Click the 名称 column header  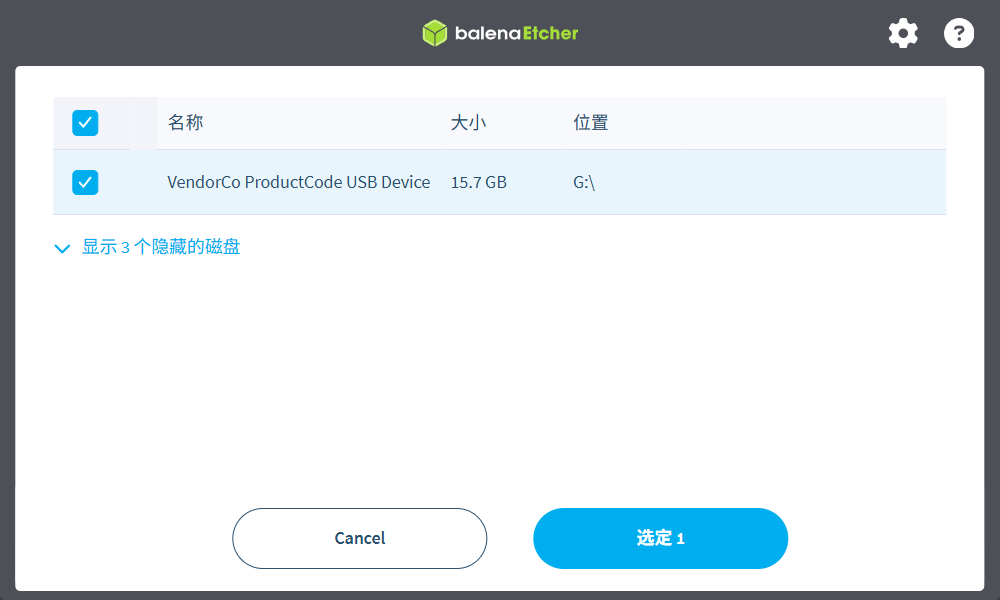[x=185, y=123]
